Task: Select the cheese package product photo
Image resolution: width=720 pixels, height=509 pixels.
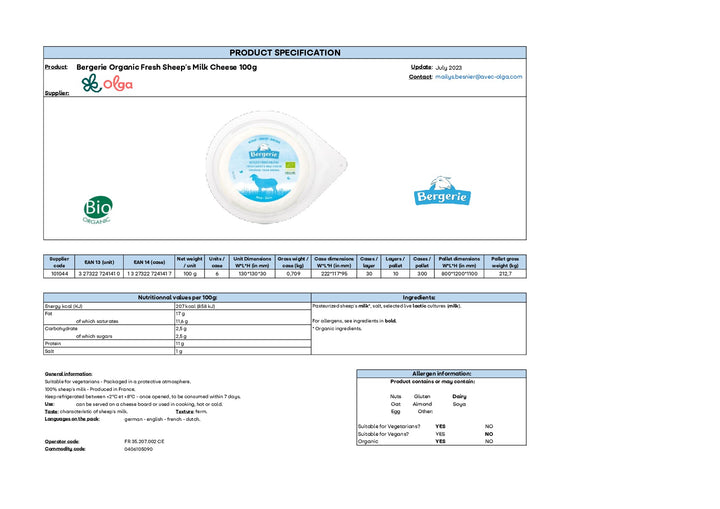Action: pos(276,167)
